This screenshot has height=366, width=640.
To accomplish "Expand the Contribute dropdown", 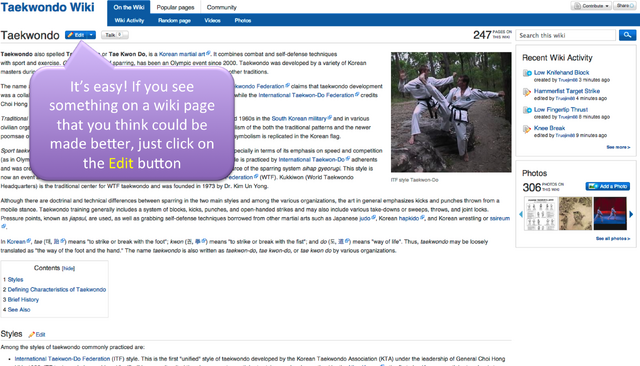I will (591, 6).
